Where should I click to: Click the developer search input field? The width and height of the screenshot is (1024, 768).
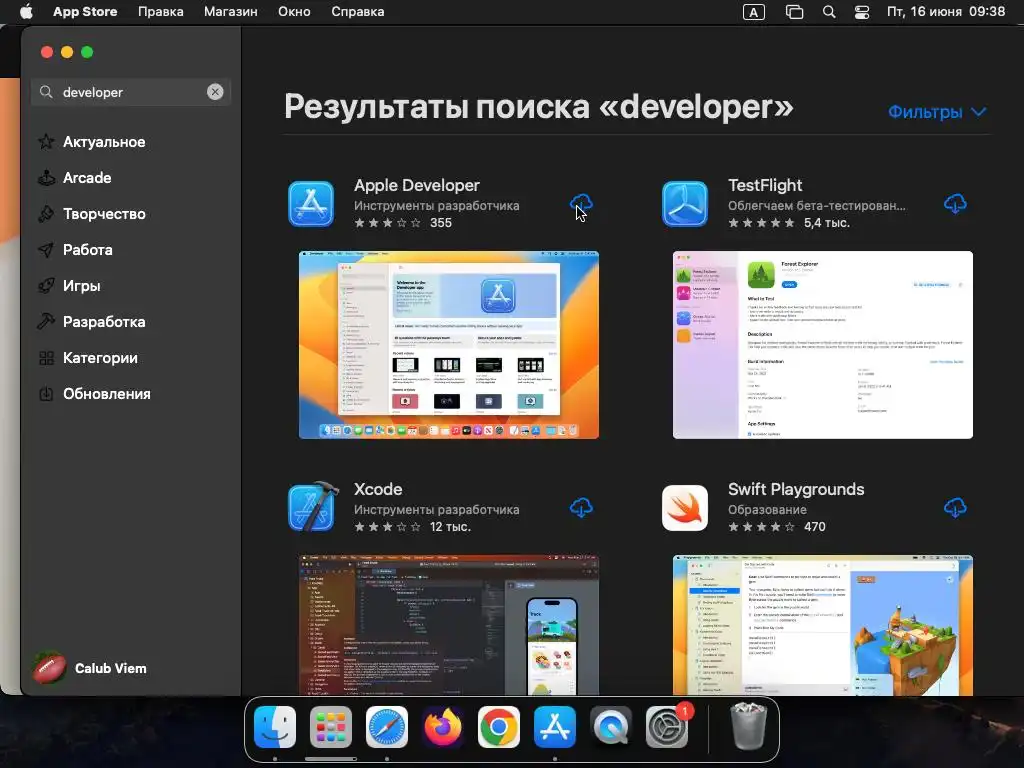coord(131,92)
